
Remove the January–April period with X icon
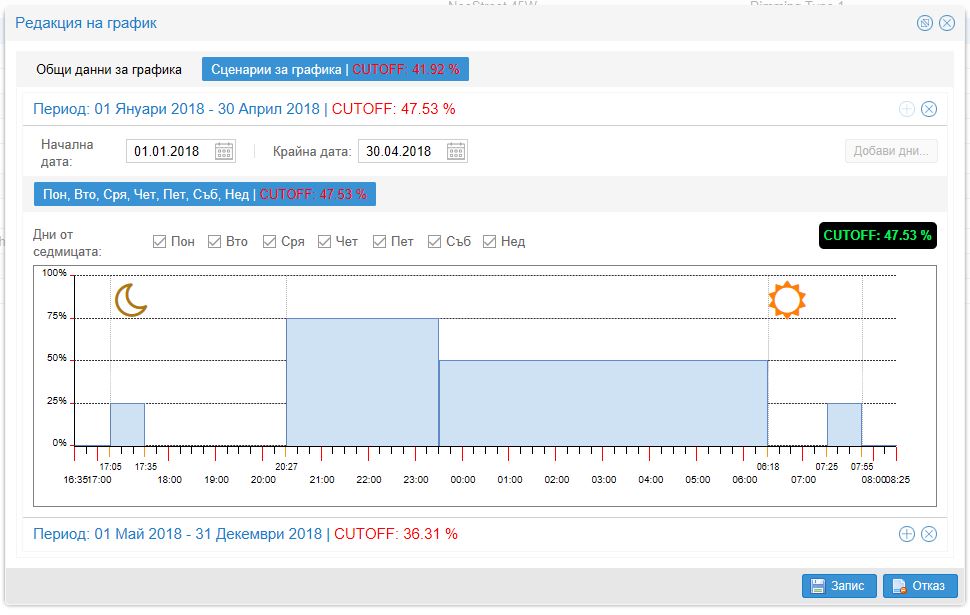click(929, 109)
